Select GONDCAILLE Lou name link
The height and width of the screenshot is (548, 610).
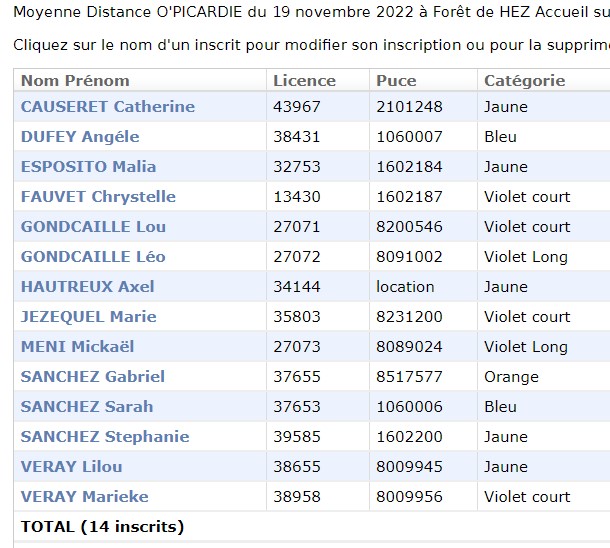click(93, 227)
